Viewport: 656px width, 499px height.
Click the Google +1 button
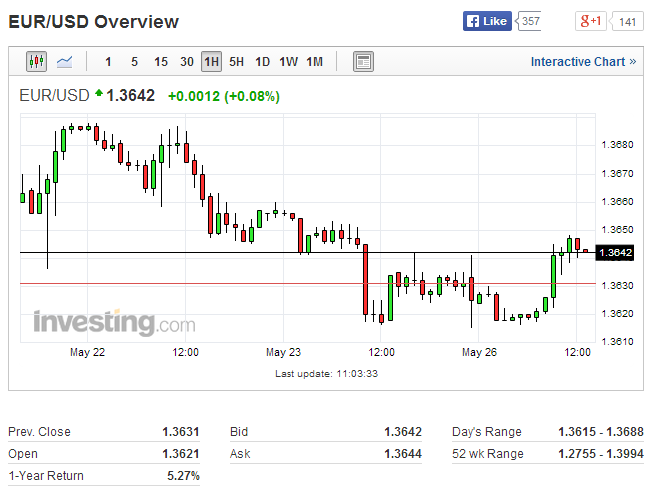point(591,21)
